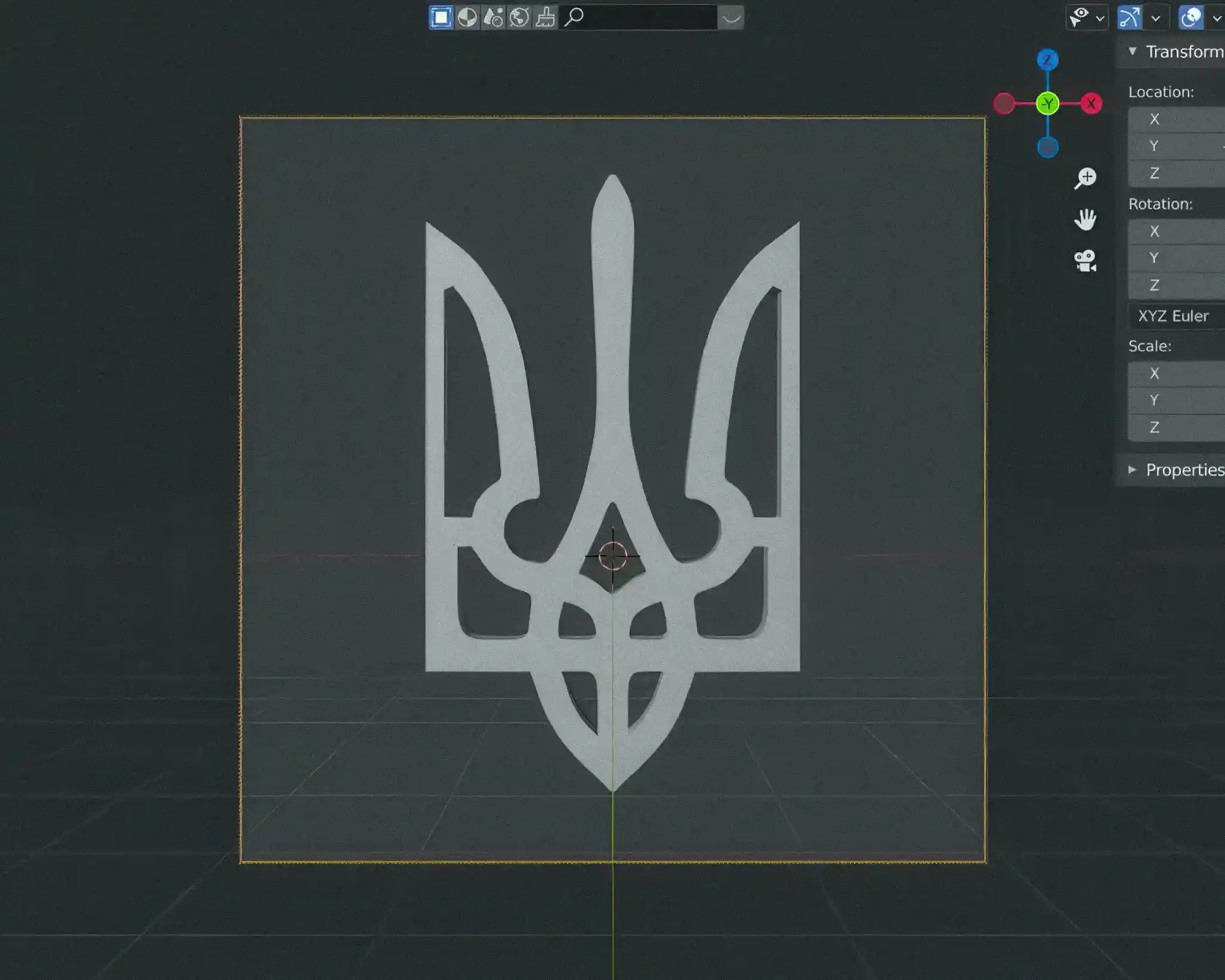
Task: Click the Rotation X field
Action: click(x=1177, y=231)
